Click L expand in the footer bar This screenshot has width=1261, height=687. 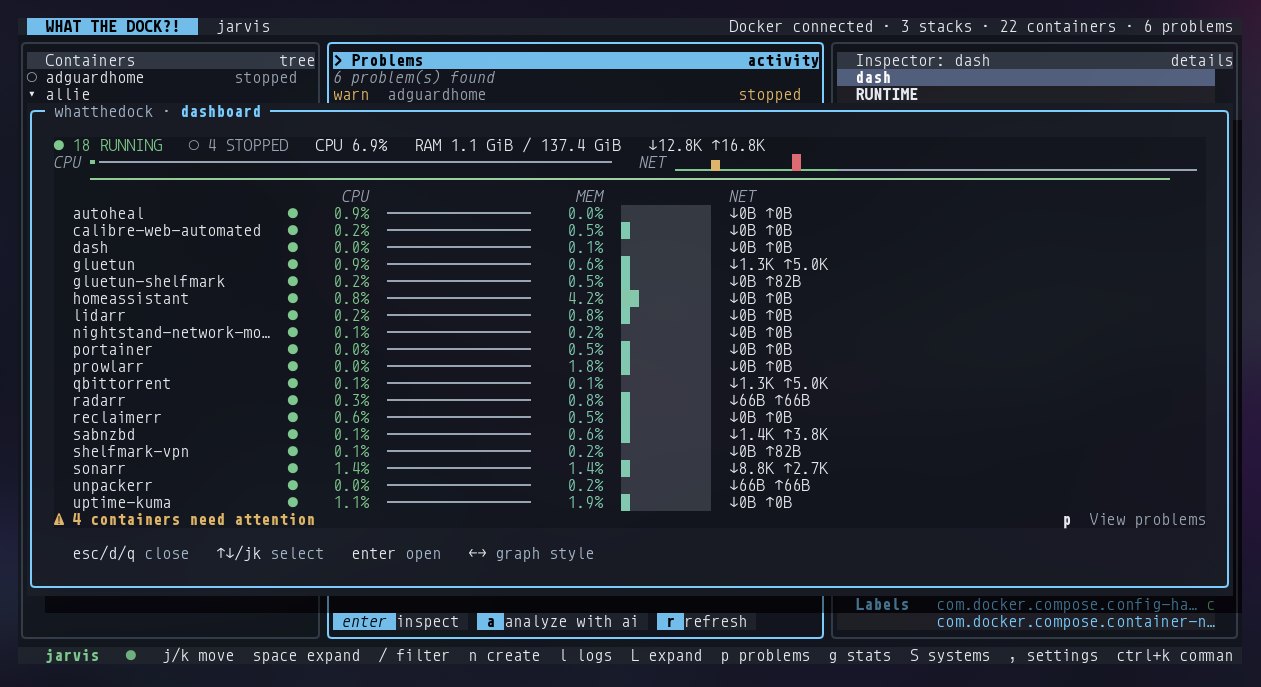[x=666, y=656]
